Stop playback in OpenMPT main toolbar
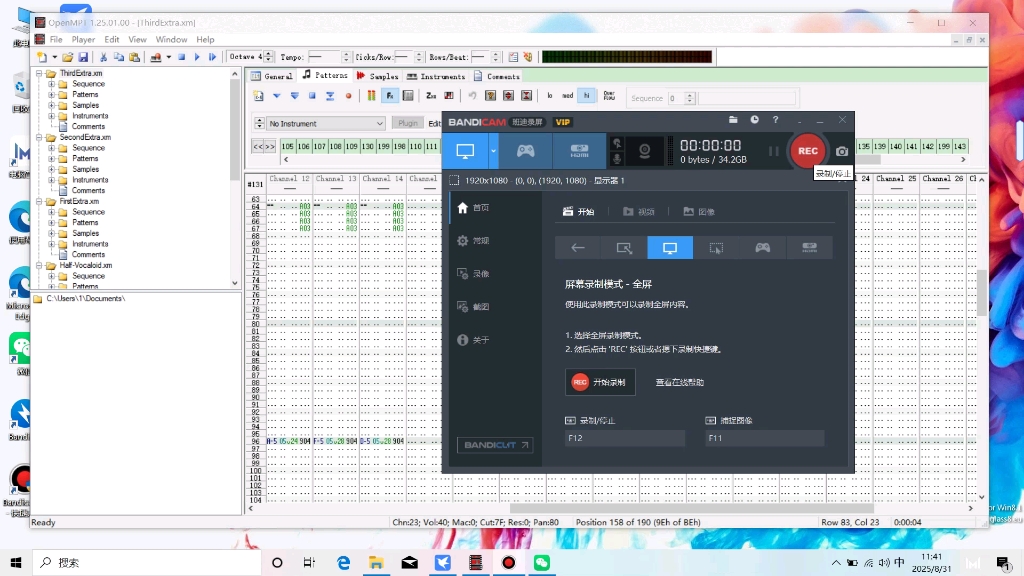The image size is (1024, 576). tap(182, 57)
